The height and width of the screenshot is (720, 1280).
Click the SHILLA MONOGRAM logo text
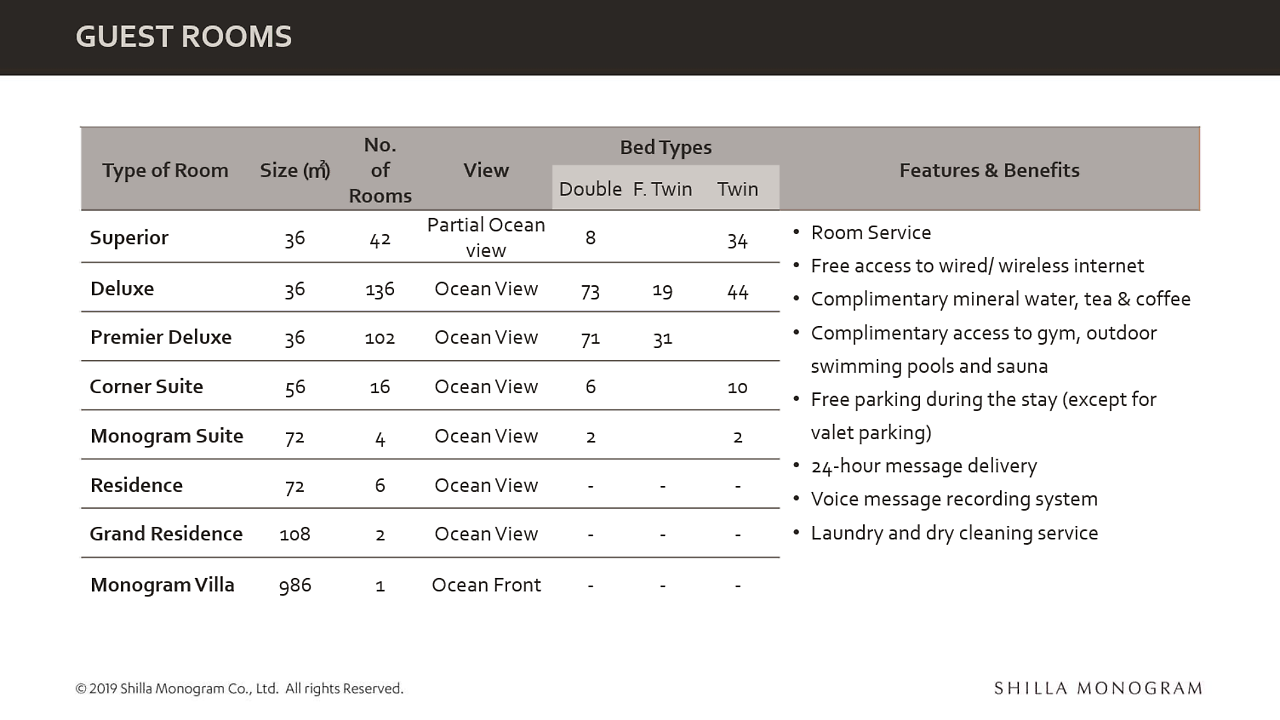coord(1098,688)
